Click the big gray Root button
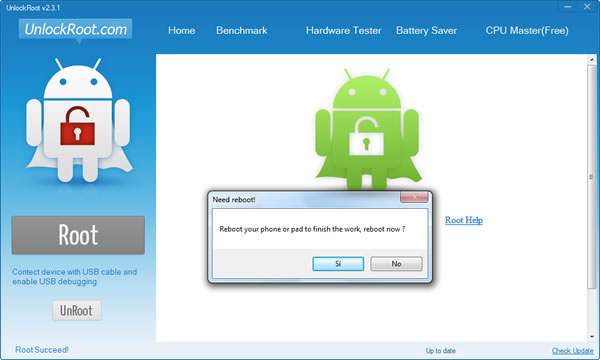Viewport: 600px width, 360px height. pyautogui.click(x=78, y=235)
